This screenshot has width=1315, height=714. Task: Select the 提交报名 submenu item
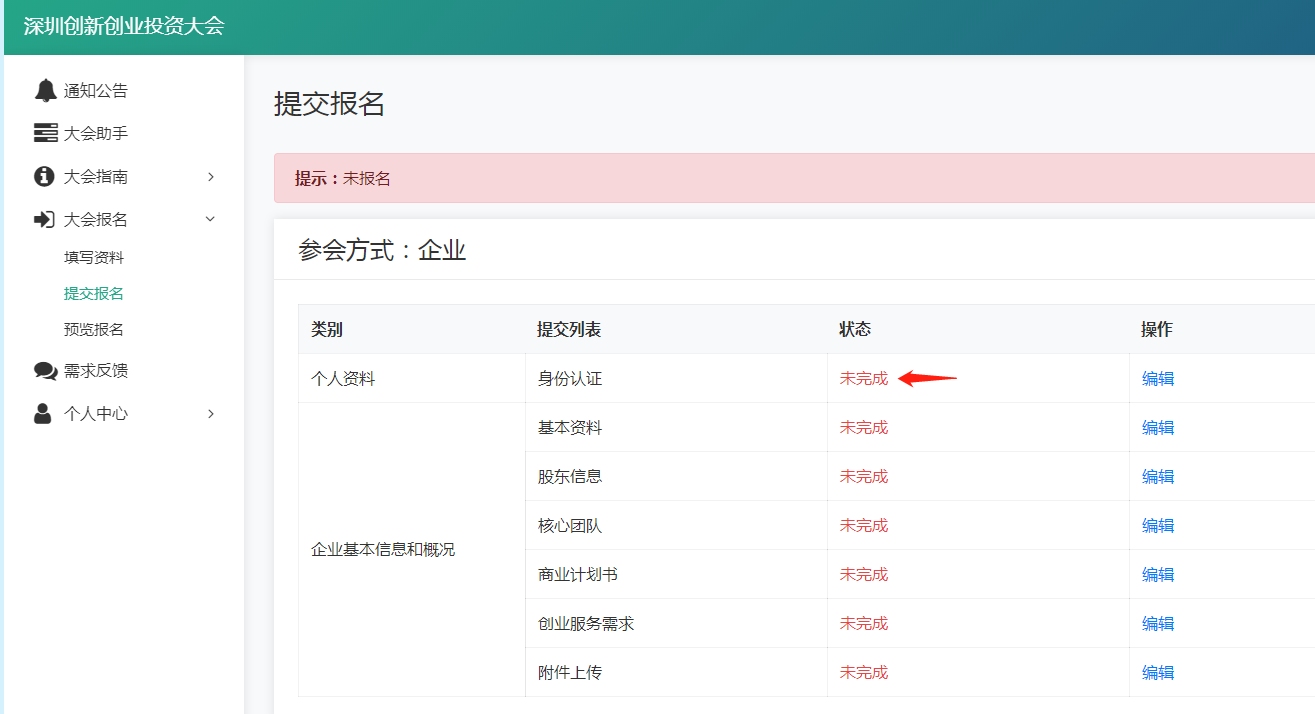click(x=94, y=293)
